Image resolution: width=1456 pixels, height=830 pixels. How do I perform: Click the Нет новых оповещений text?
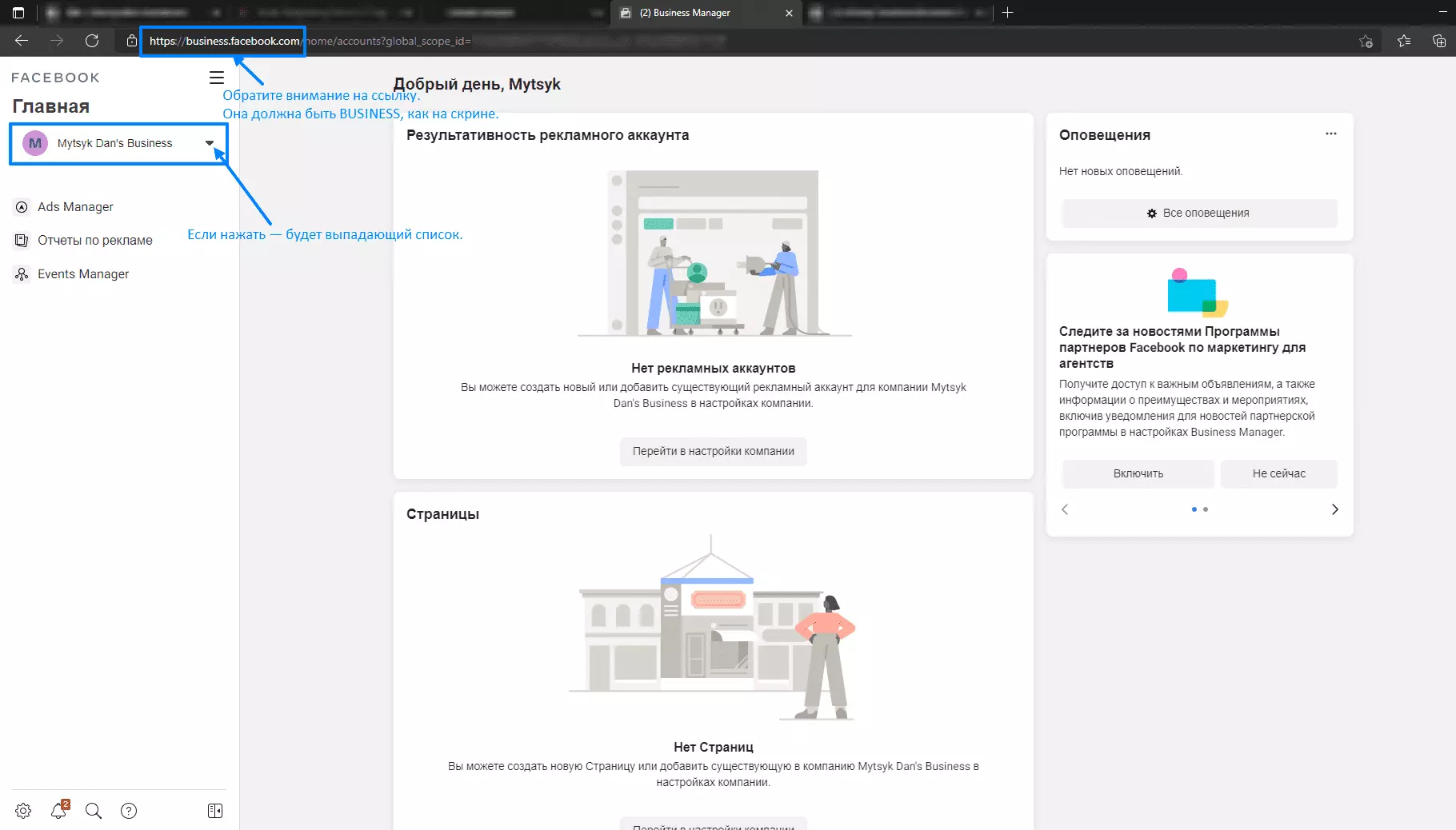click(1121, 171)
